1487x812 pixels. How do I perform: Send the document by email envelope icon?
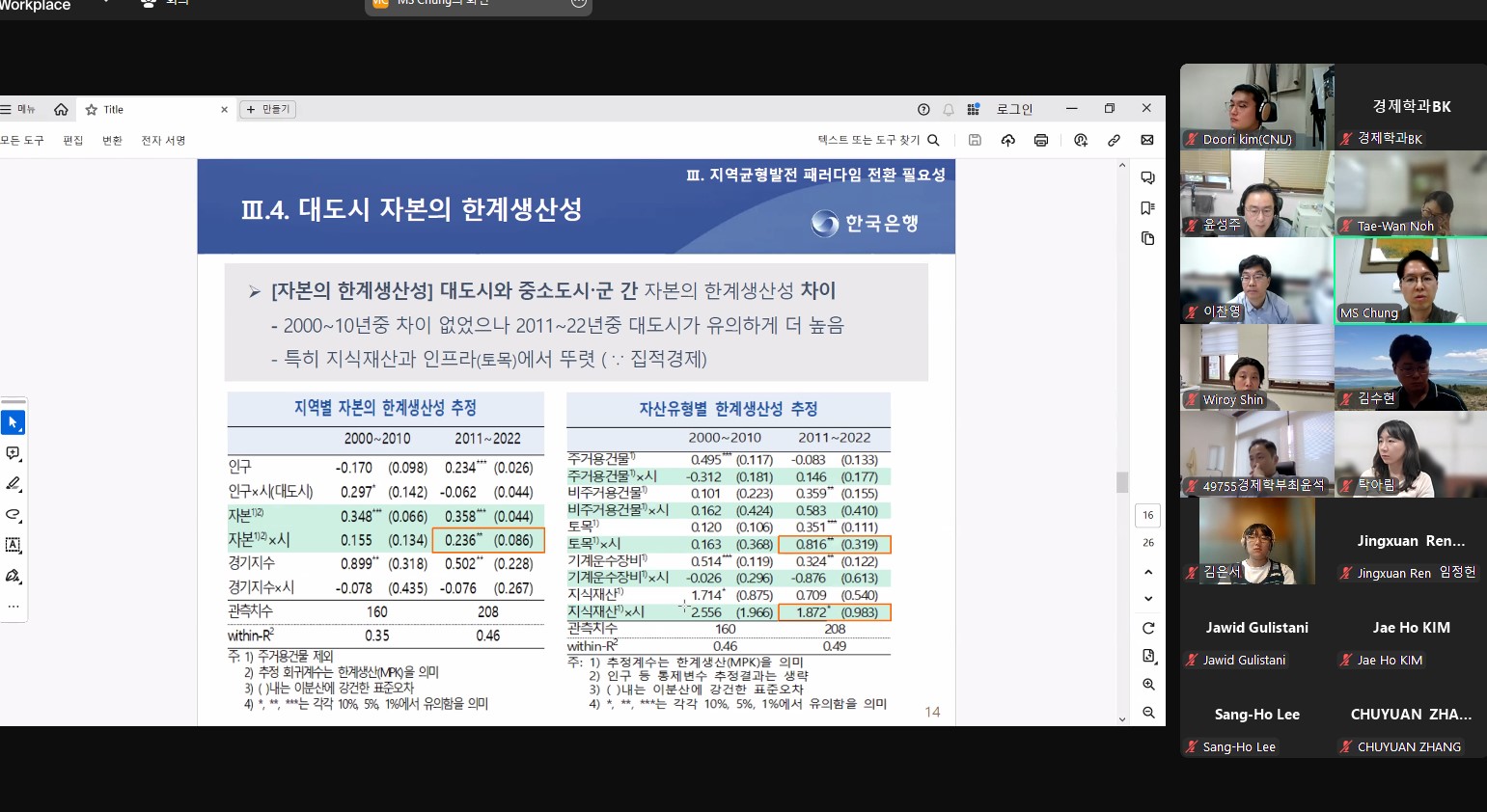pyautogui.click(x=1147, y=140)
